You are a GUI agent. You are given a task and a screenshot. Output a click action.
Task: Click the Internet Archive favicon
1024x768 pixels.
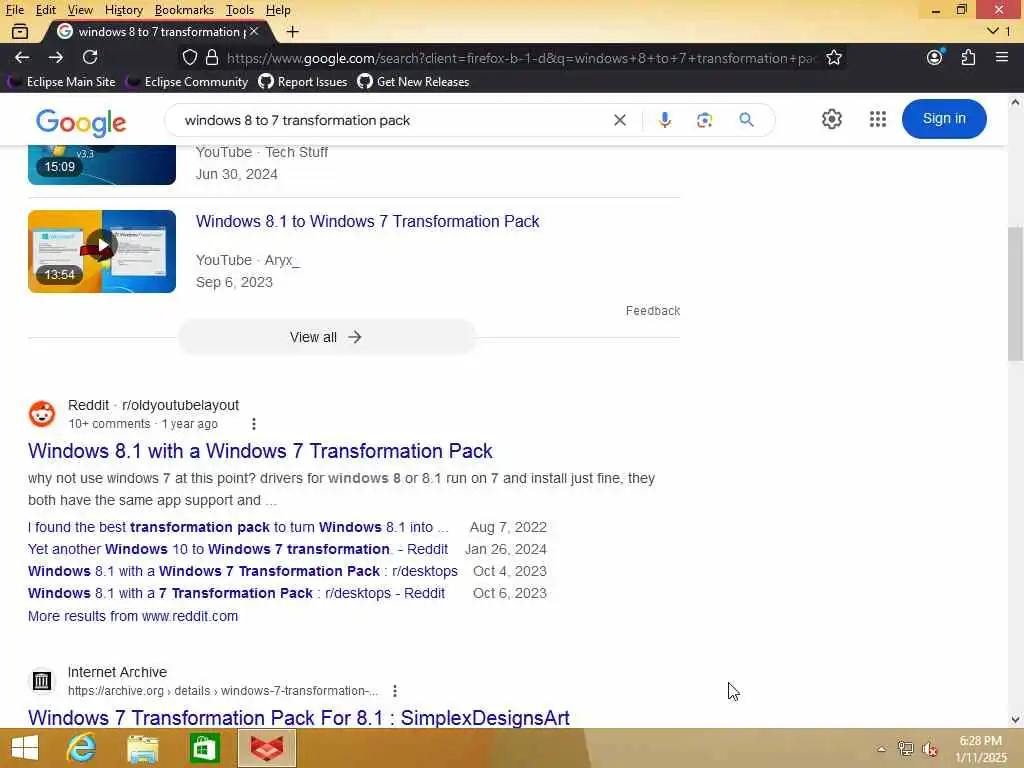click(x=42, y=681)
